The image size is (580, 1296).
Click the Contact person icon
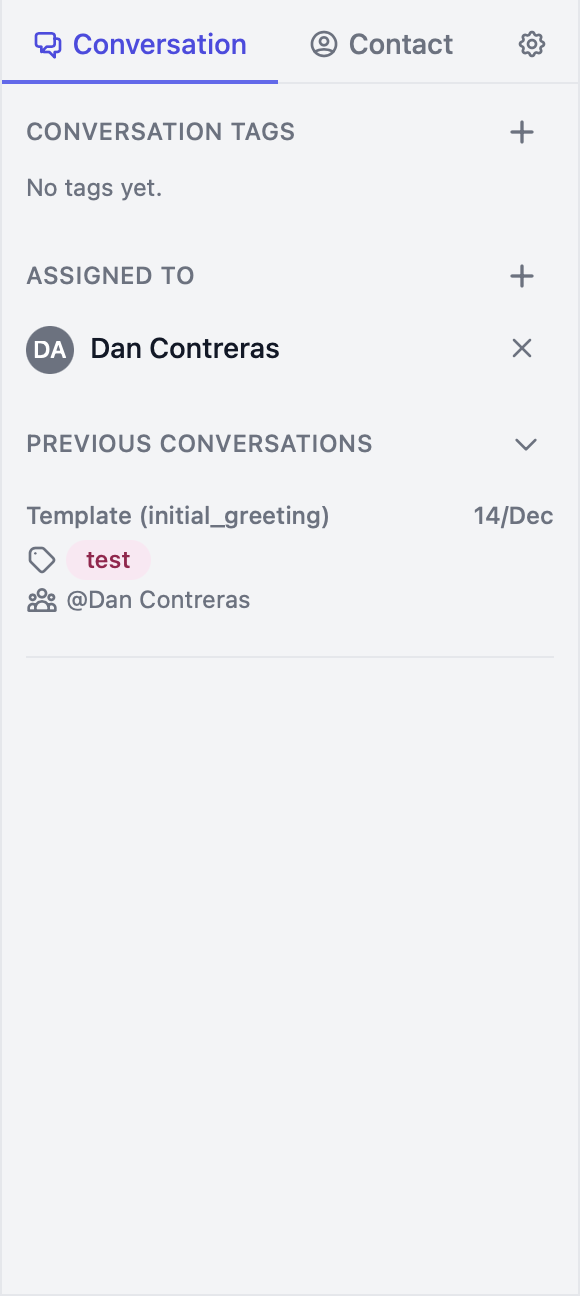click(x=322, y=44)
